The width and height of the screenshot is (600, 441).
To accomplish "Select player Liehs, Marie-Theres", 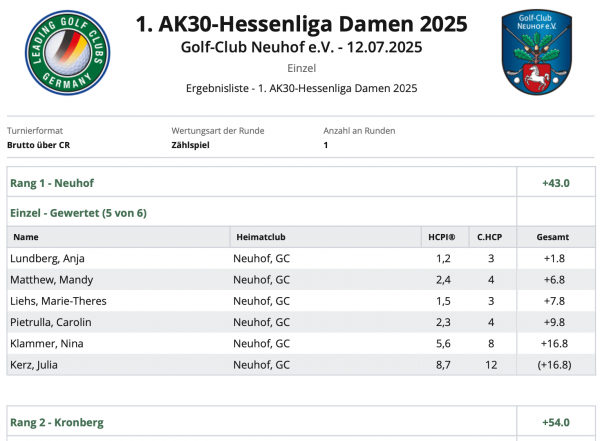I will 59,301.
